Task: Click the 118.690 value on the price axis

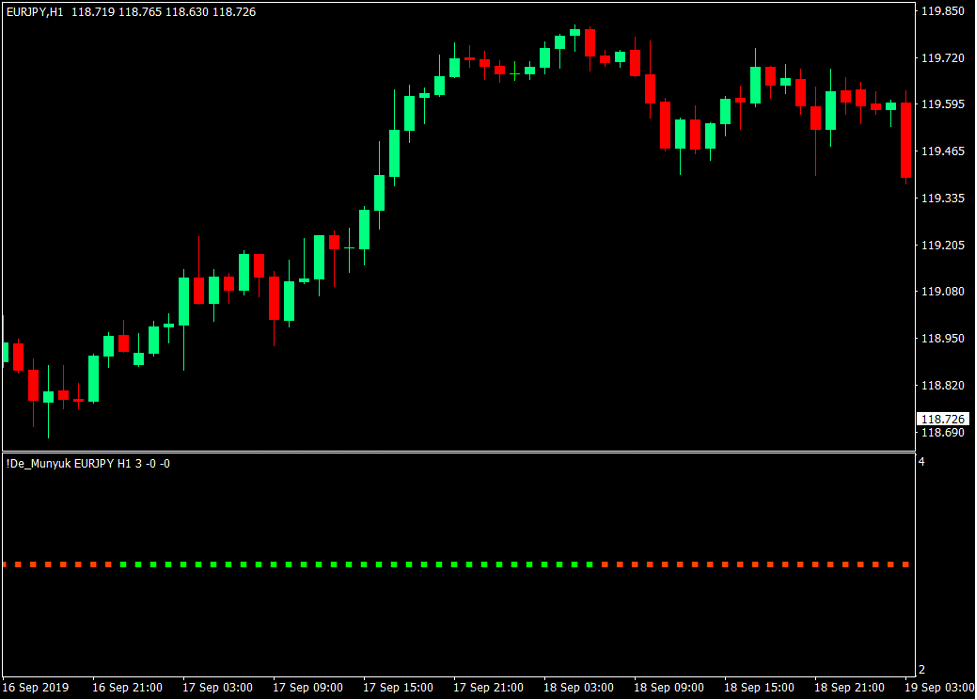Action: (945, 432)
